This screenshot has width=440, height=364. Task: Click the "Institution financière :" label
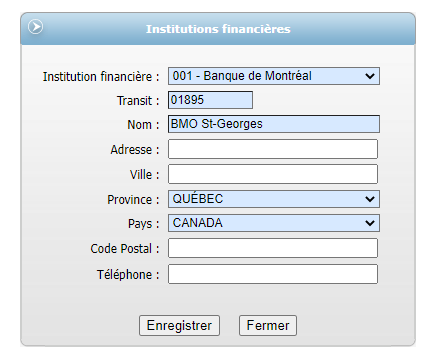pyautogui.click(x=101, y=77)
